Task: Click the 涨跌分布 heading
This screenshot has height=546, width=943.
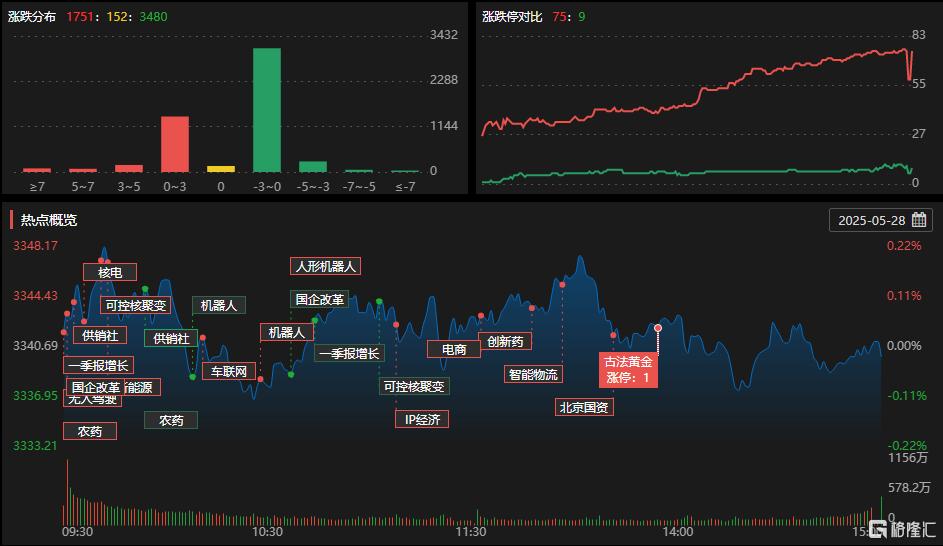Action: 32,17
